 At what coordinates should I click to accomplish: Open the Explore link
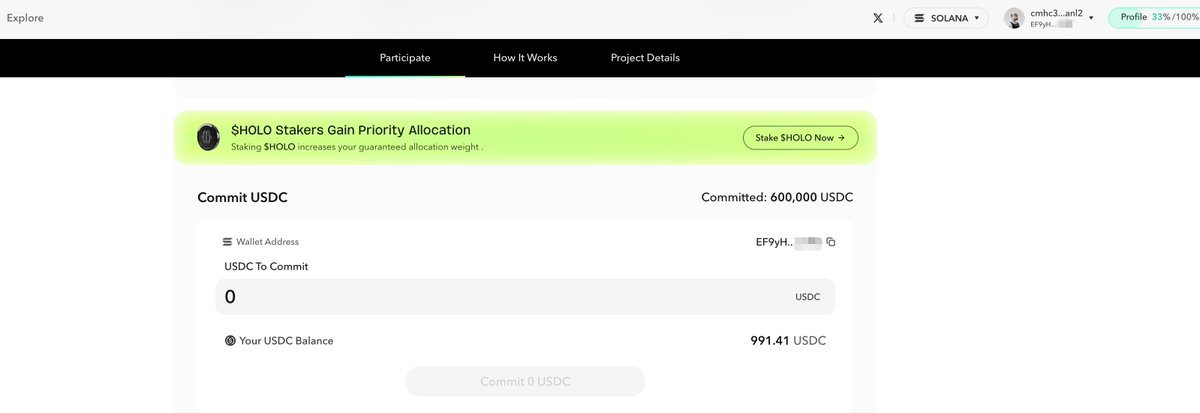coord(25,18)
